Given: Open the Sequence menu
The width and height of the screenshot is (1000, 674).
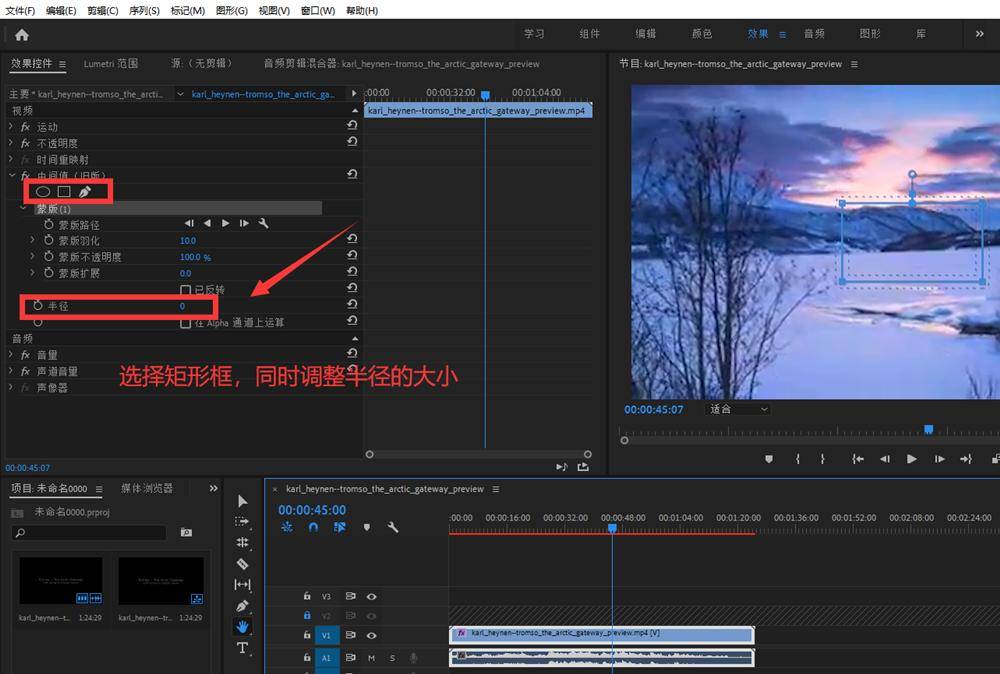Looking at the screenshot, I should point(144,10).
